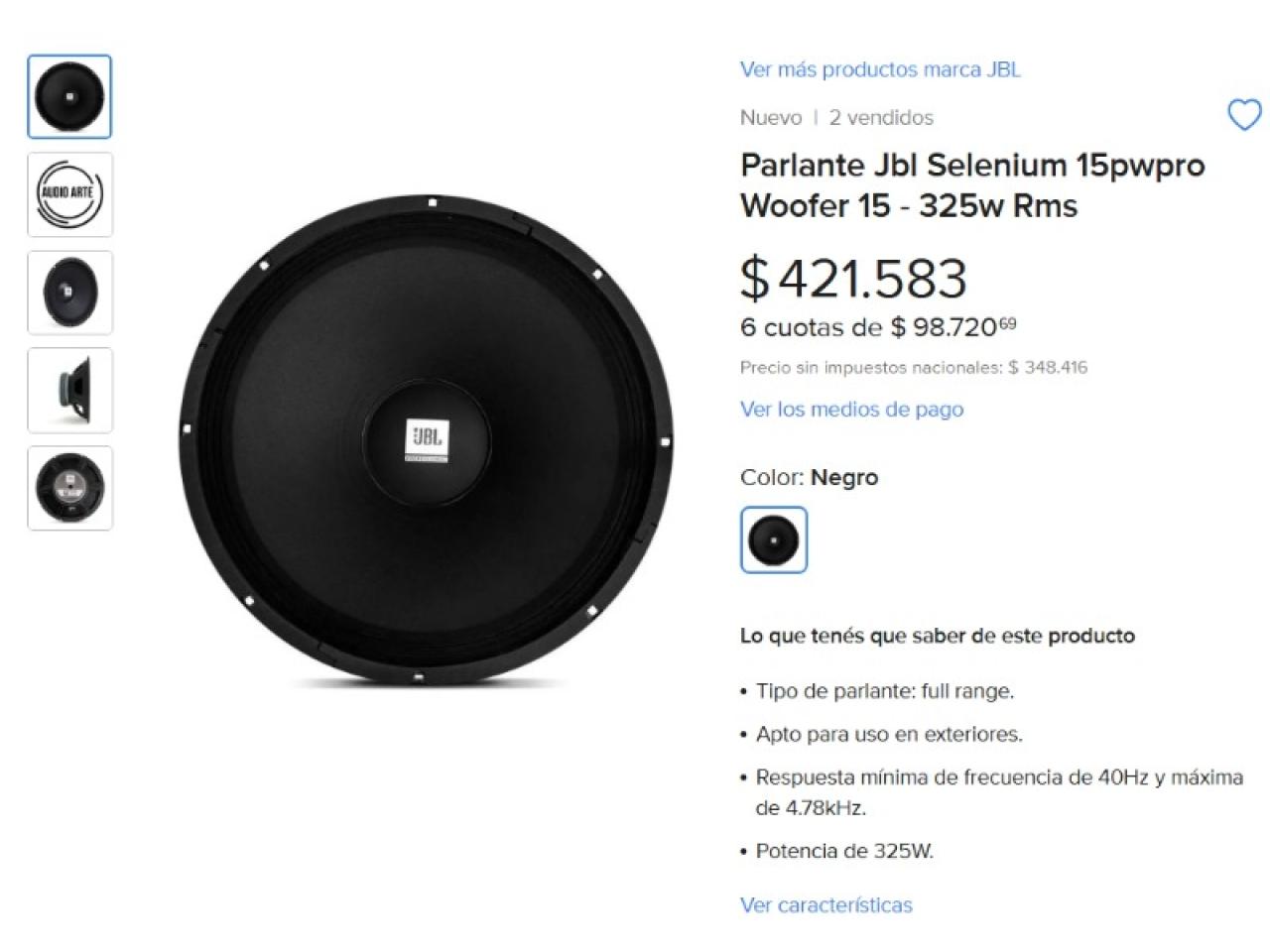View the side profile speaker thumbnail
The image size is (1270, 952).
(x=69, y=390)
